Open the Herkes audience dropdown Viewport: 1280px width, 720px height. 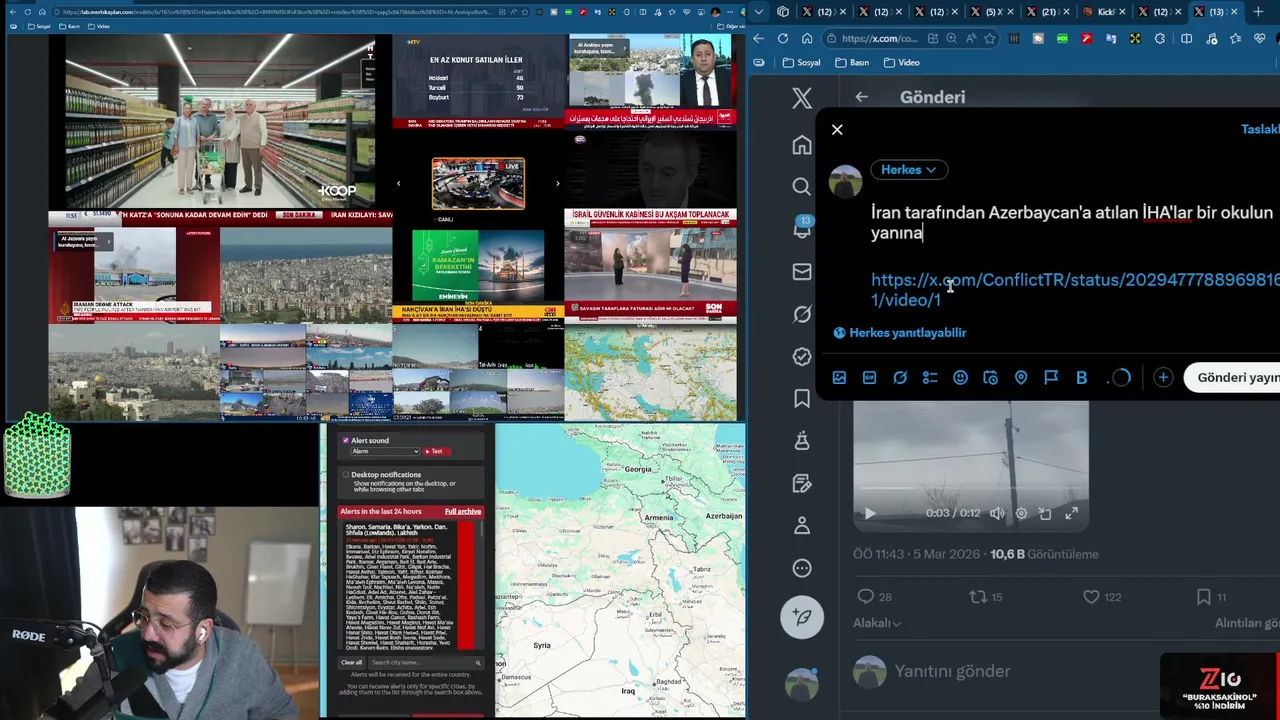coord(908,170)
